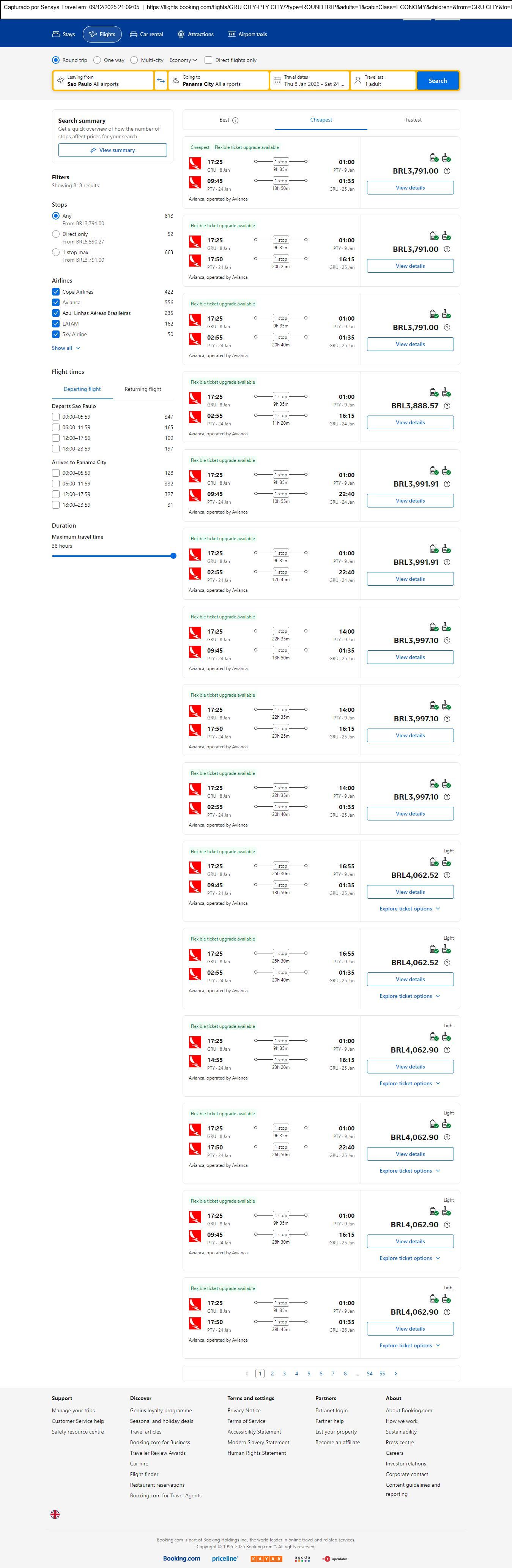Click the next page arrow in pagination
Image resolution: width=512 pixels, height=1568 pixels.
coord(395,1373)
